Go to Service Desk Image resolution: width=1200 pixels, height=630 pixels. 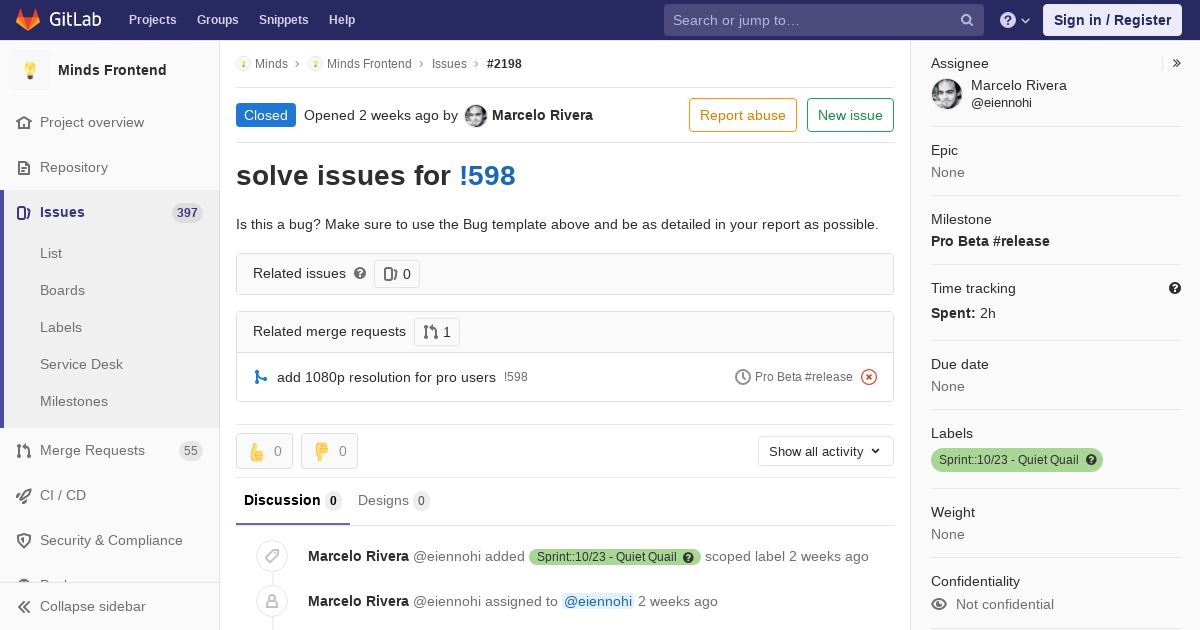pos(81,364)
